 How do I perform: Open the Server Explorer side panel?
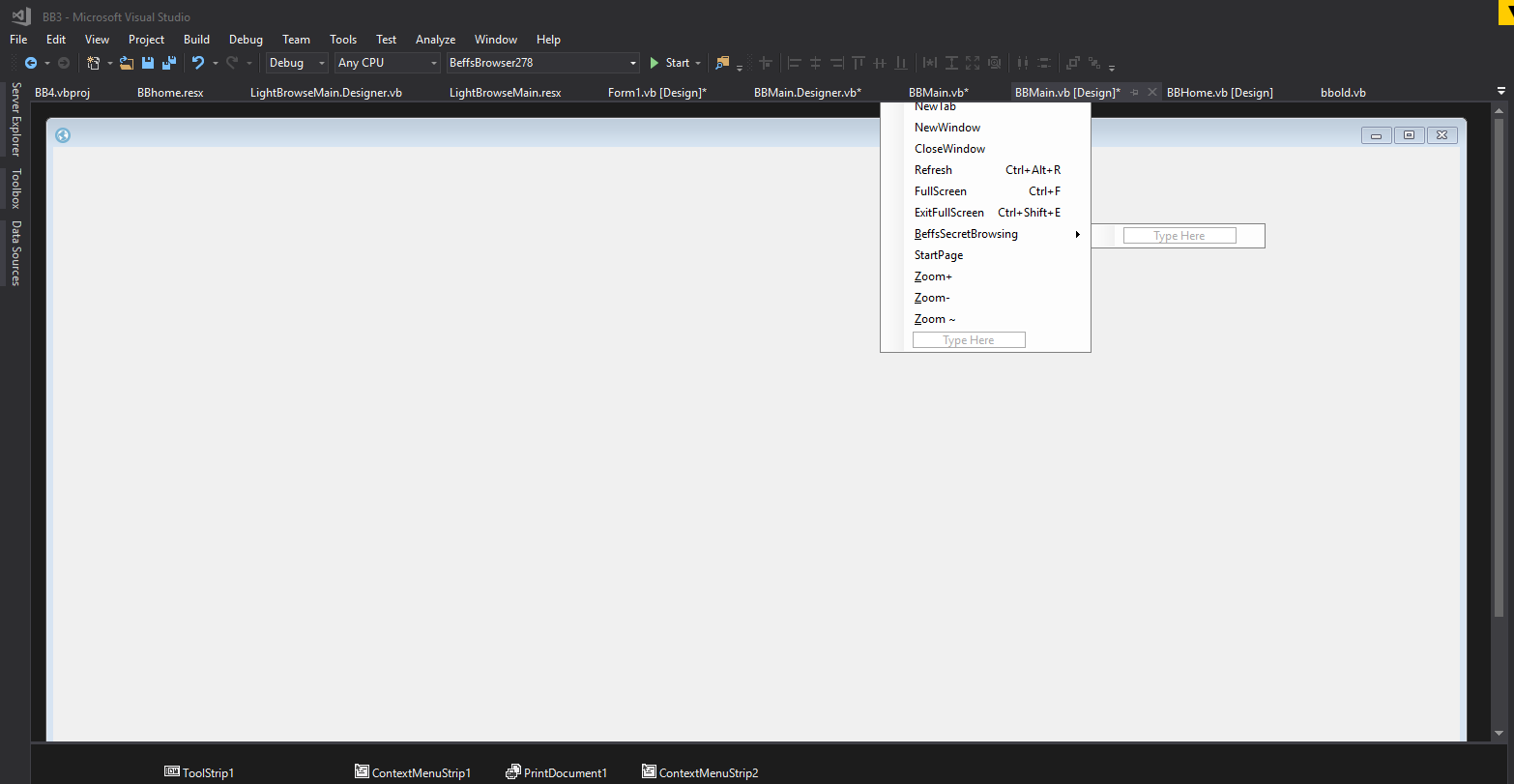[x=15, y=119]
